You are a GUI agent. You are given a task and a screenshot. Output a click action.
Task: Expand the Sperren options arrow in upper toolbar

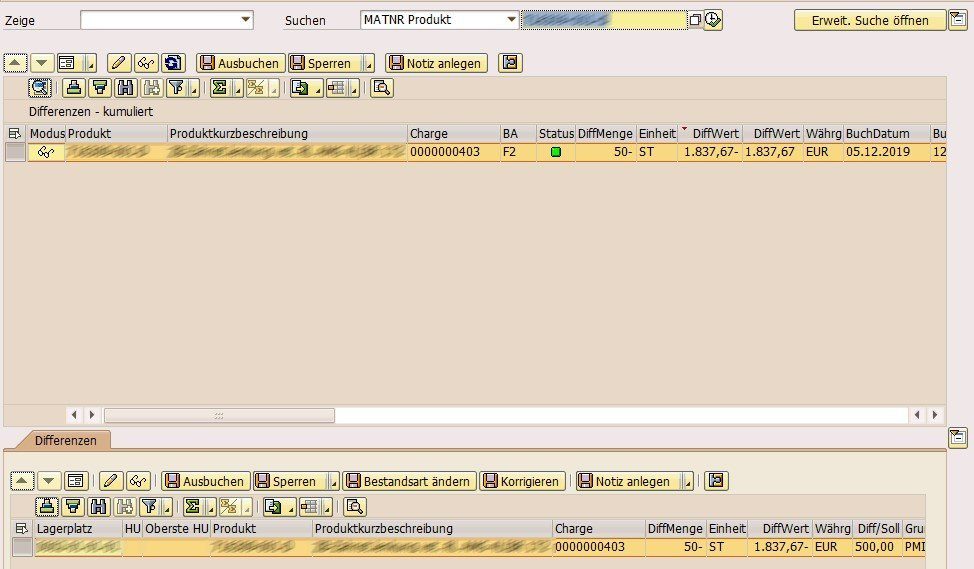point(368,64)
